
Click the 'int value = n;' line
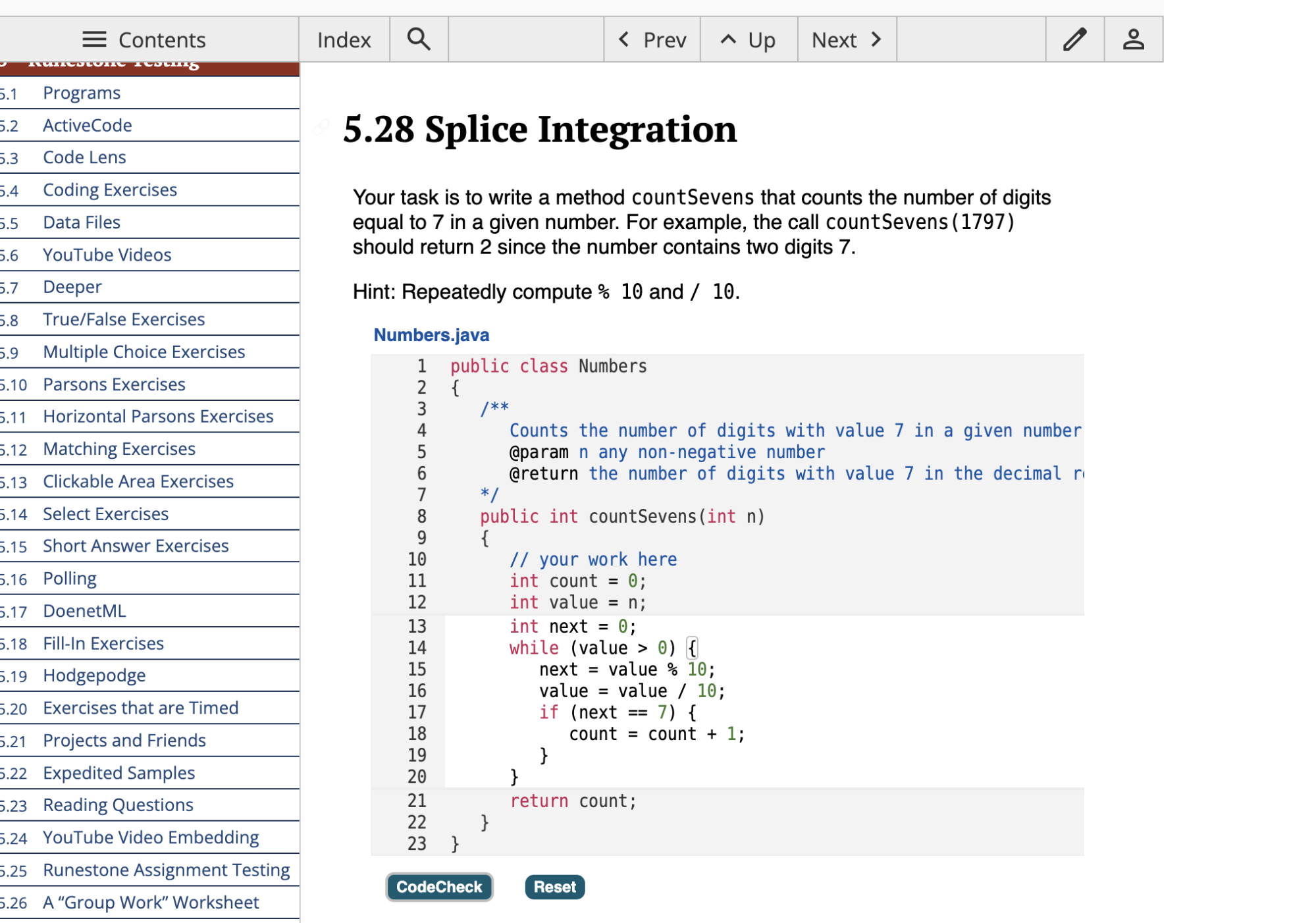pyautogui.click(x=578, y=602)
